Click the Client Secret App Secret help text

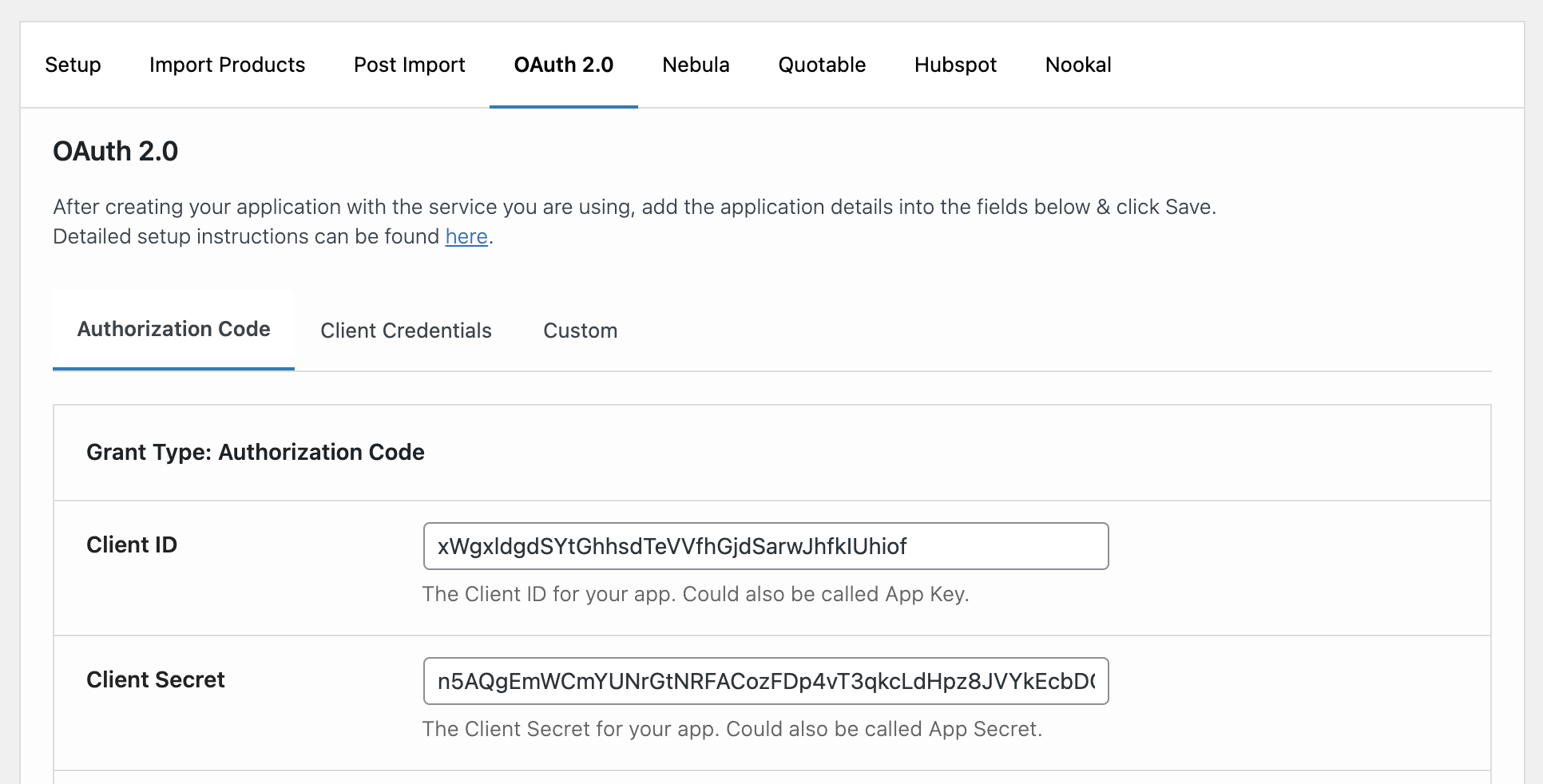(x=732, y=729)
